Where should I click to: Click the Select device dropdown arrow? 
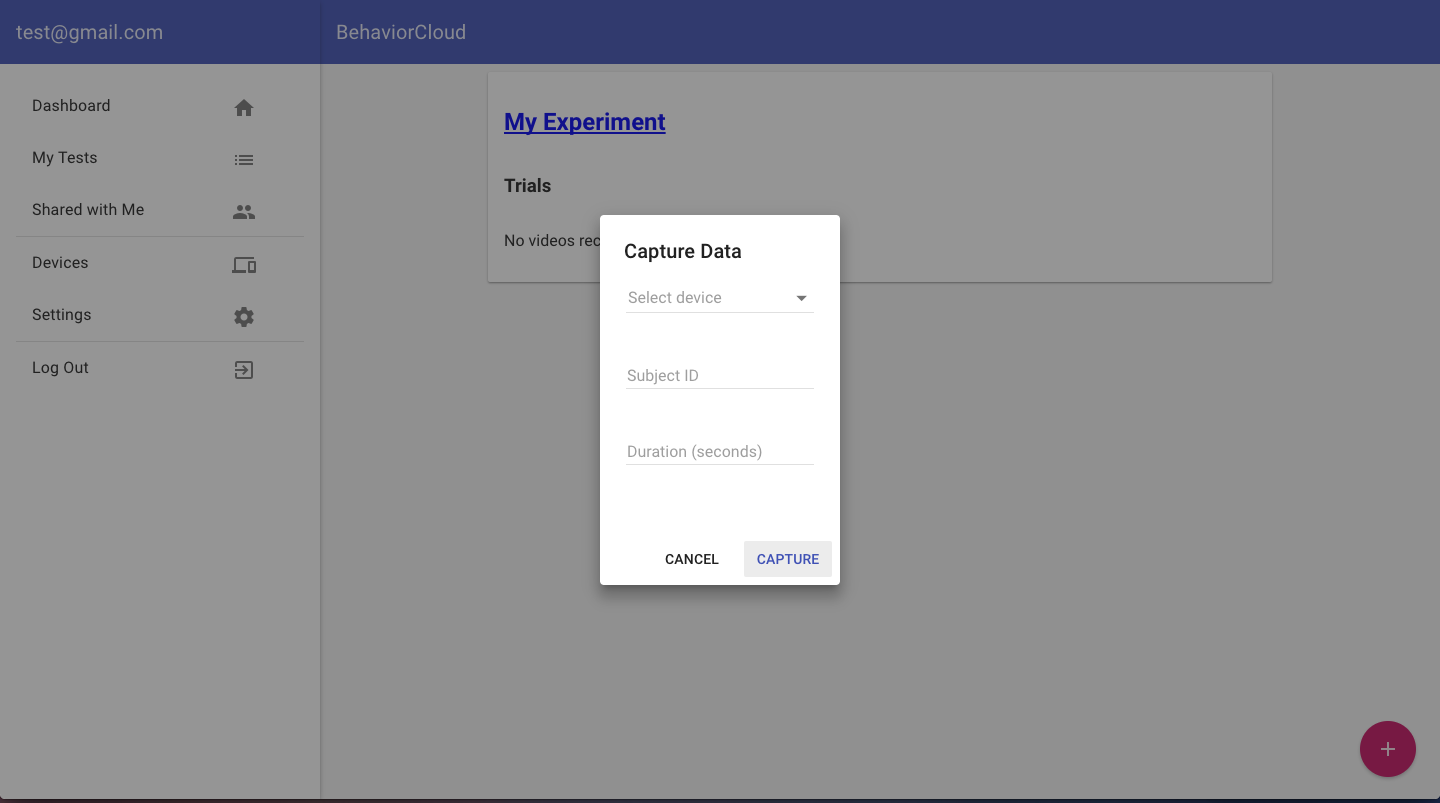pyautogui.click(x=801, y=298)
